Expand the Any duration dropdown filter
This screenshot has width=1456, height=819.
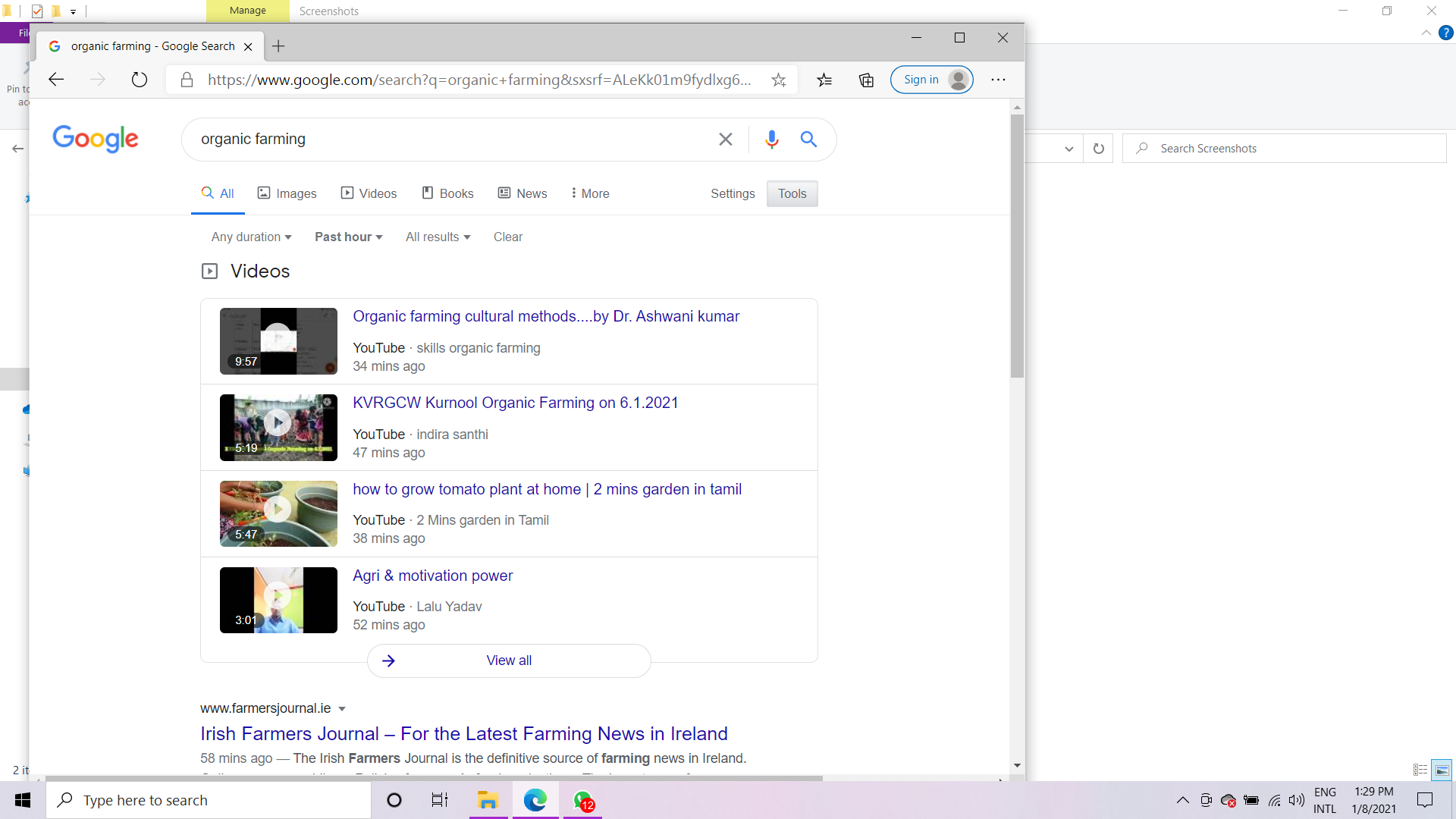pyautogui.click(x=251, y=237)
